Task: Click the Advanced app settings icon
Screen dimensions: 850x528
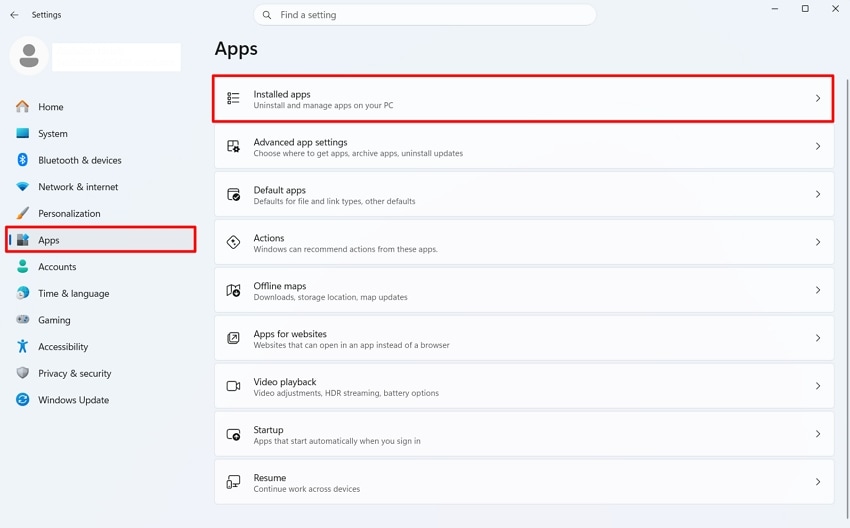Action: (233, 146)
